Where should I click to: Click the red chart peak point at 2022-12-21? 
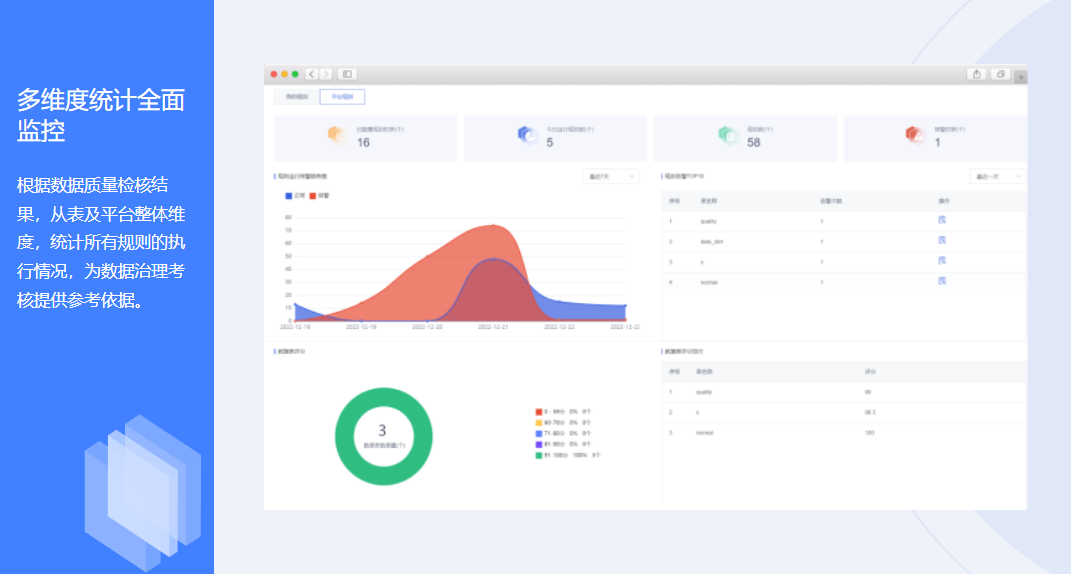(493, 225)
